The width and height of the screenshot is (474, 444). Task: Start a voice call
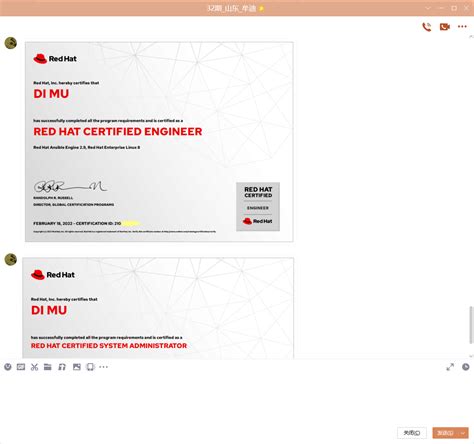427,27
